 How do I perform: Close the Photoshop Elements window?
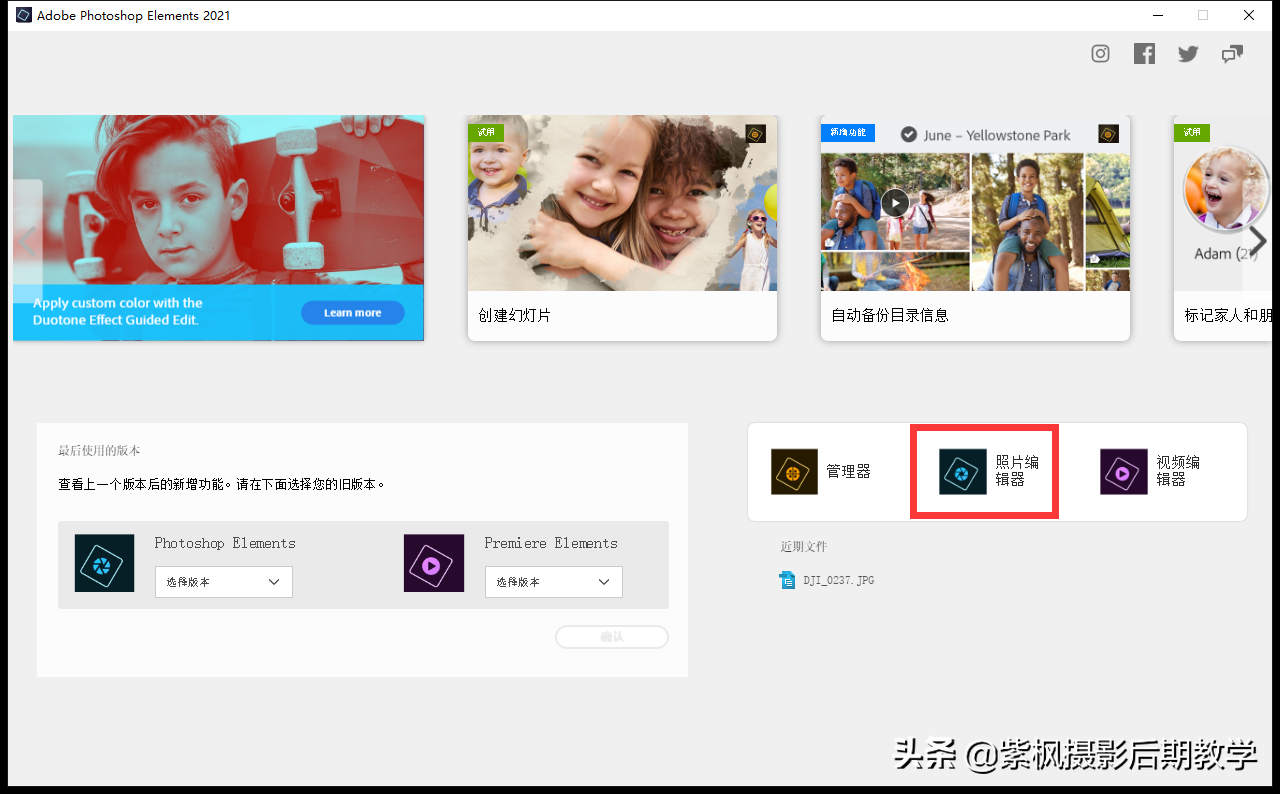click(x=1249, y=15)
